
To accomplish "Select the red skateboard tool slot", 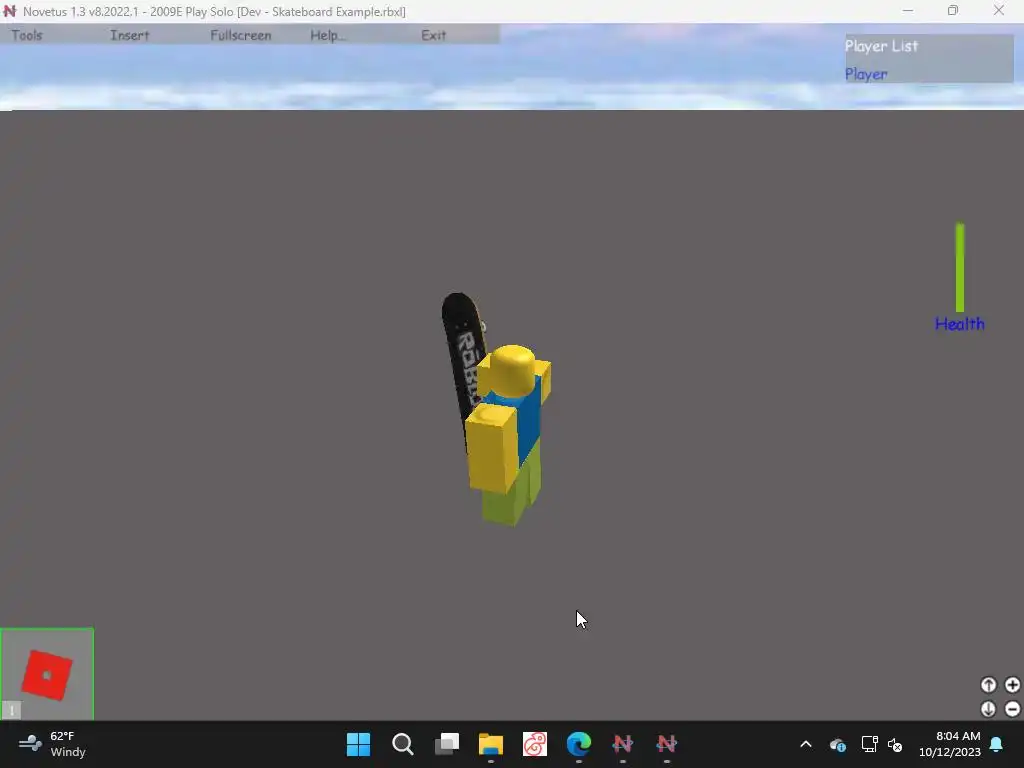I will (x=47, y=674).
